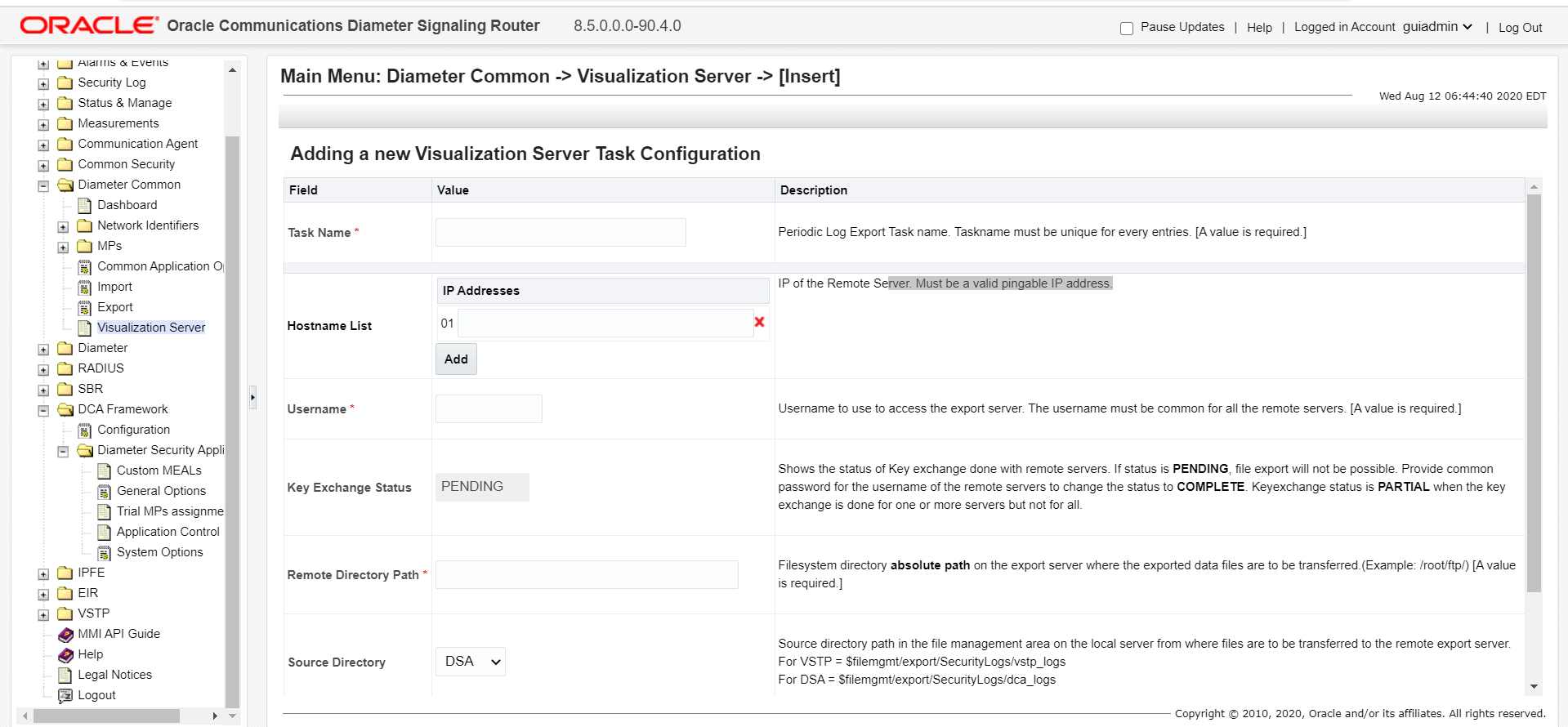
Task: Click the Measurements folder icon
Action: coord(65,123)
